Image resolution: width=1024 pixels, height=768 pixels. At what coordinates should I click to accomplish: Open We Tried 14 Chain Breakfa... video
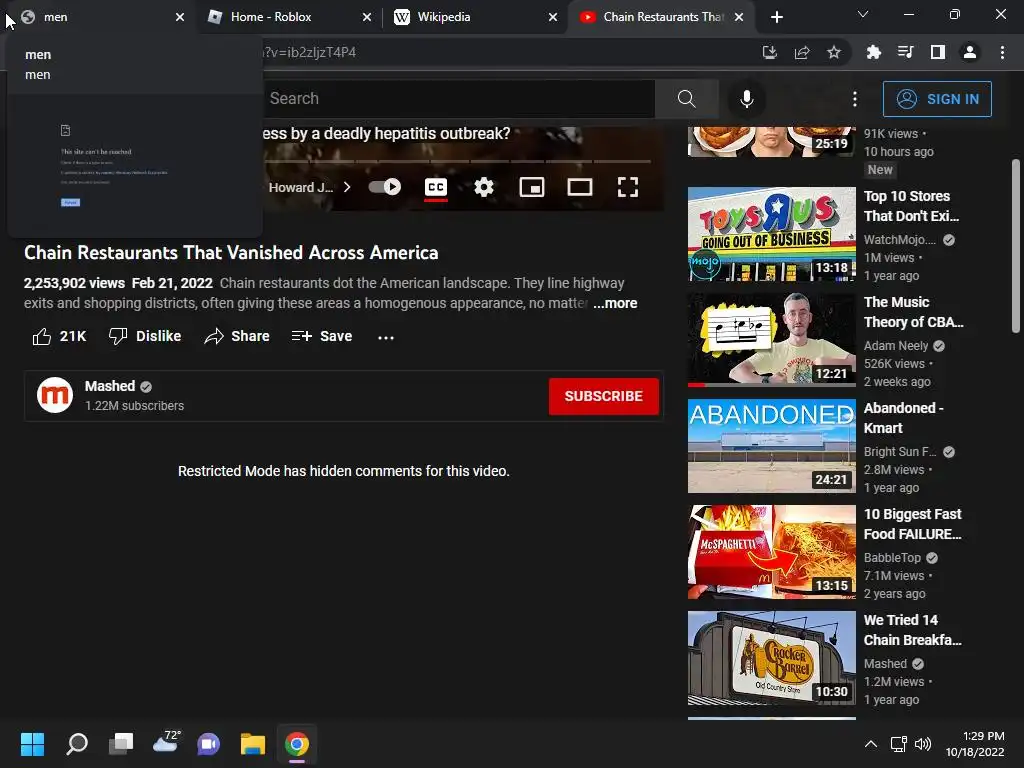pyautogui.click(x=912, y=630)
